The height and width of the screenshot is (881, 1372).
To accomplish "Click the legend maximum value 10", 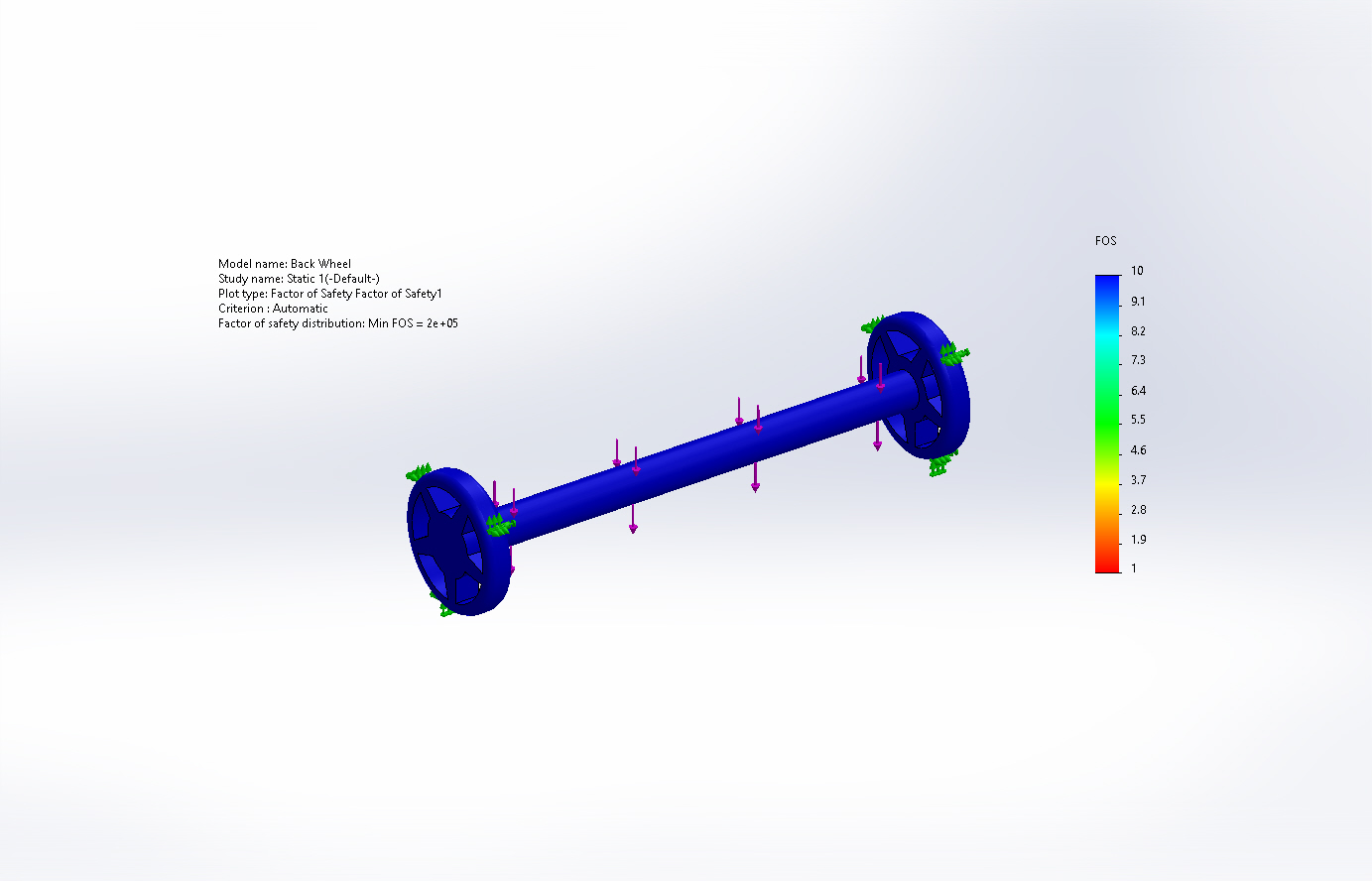I will point(1137,271).
